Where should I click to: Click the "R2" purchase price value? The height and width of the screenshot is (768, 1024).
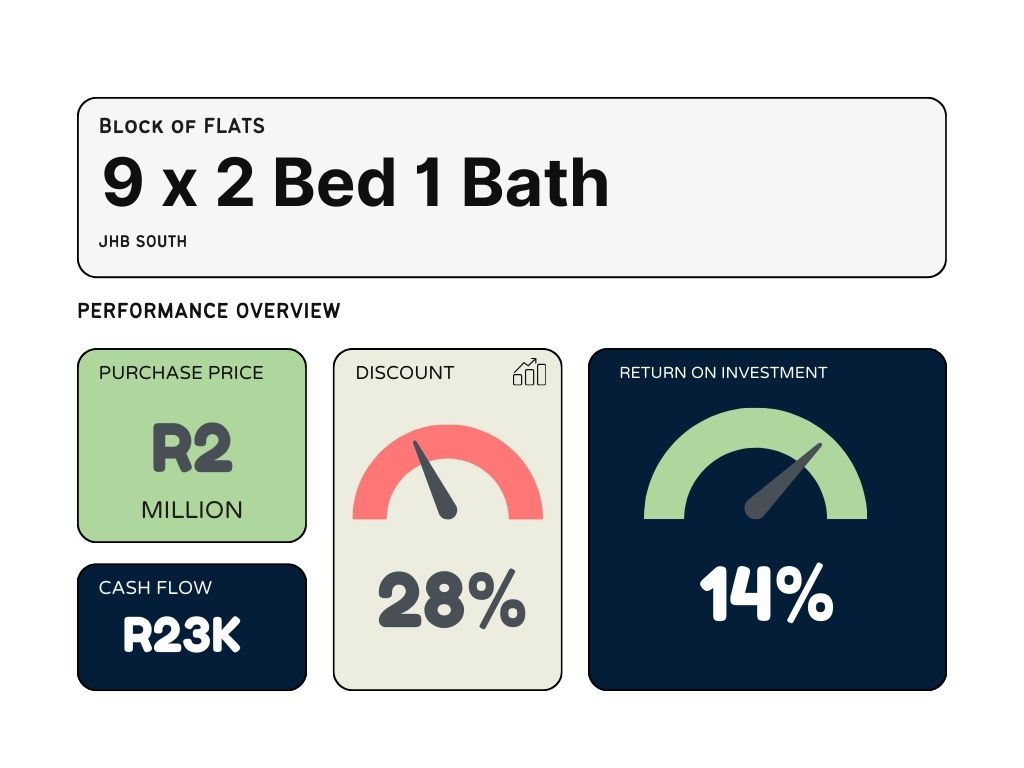[192, 449]
